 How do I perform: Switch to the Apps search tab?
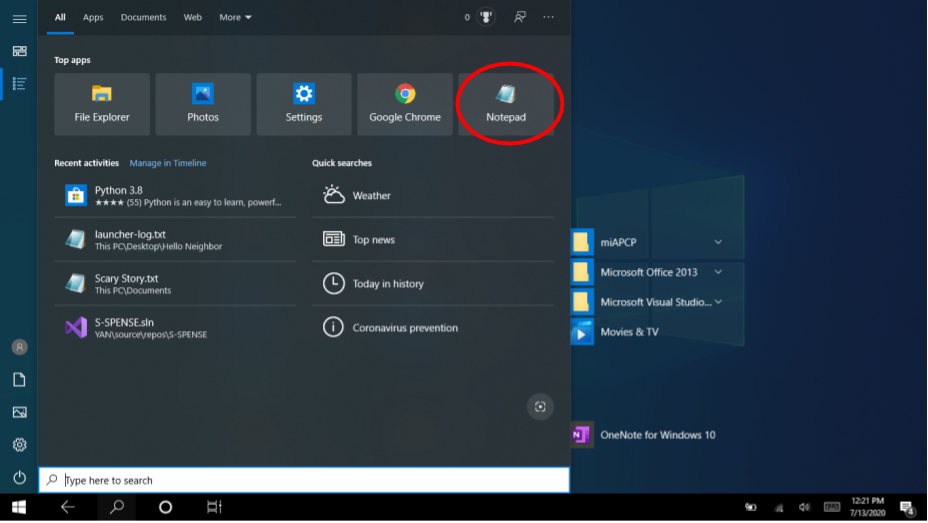93,17
